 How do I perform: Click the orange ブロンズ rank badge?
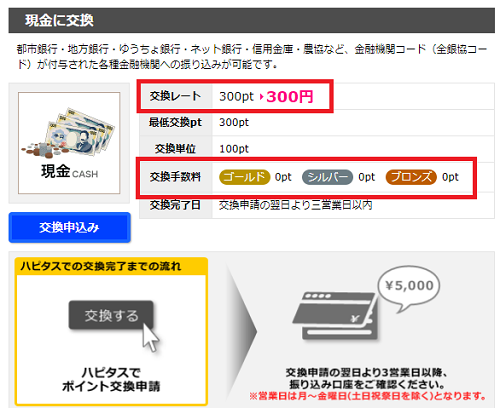pyautogui.click(x=411, y=177)
